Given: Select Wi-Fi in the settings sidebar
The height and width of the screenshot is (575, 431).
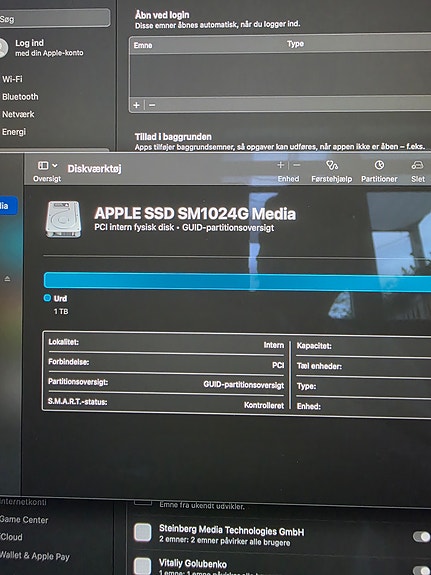Looking at the screenshot, I should click(12, 79).
